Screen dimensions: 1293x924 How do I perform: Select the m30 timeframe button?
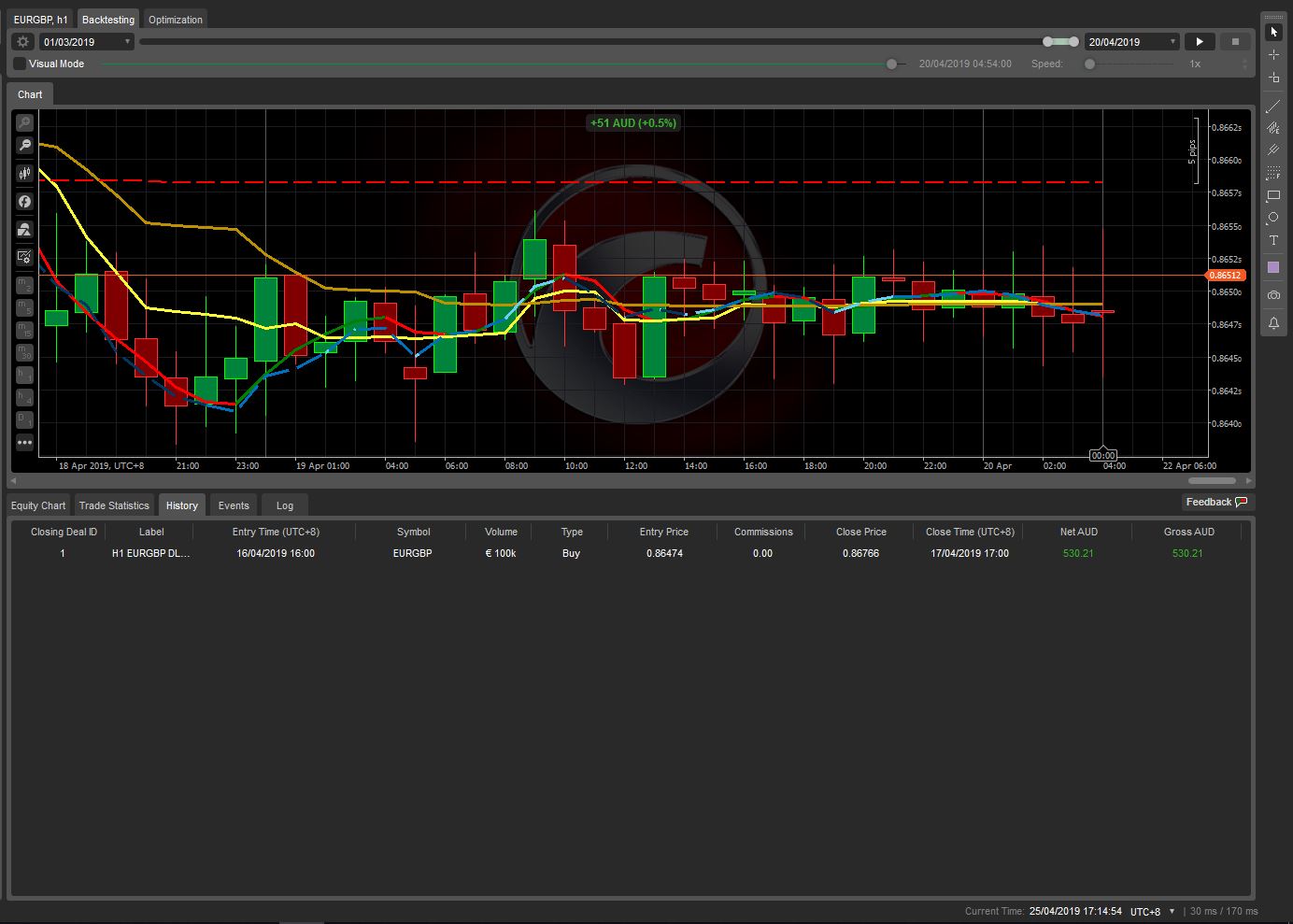coord(24,352)
